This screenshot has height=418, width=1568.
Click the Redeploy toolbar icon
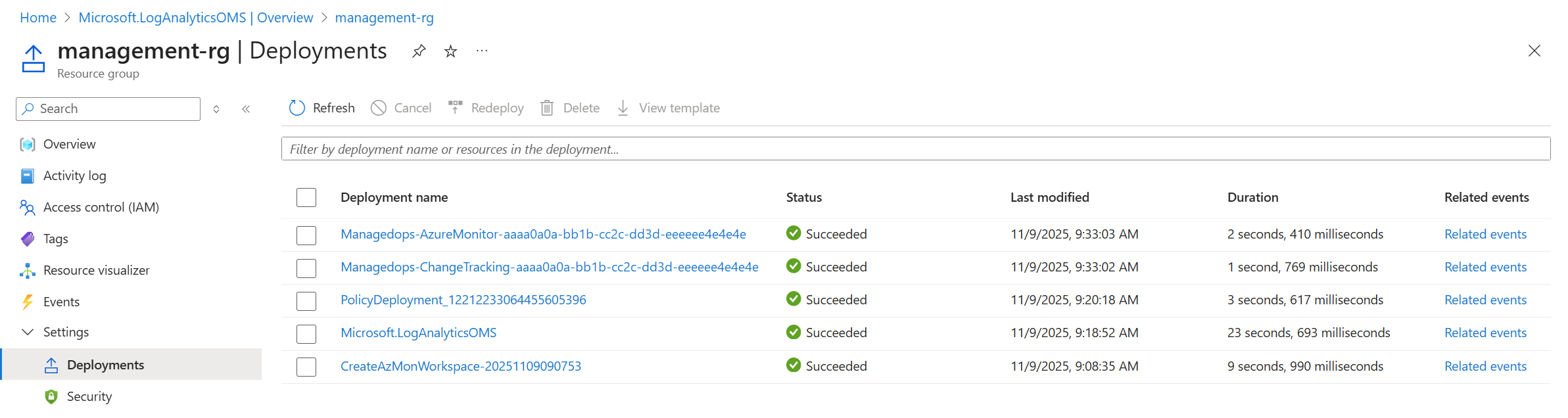tap(455, 108)
